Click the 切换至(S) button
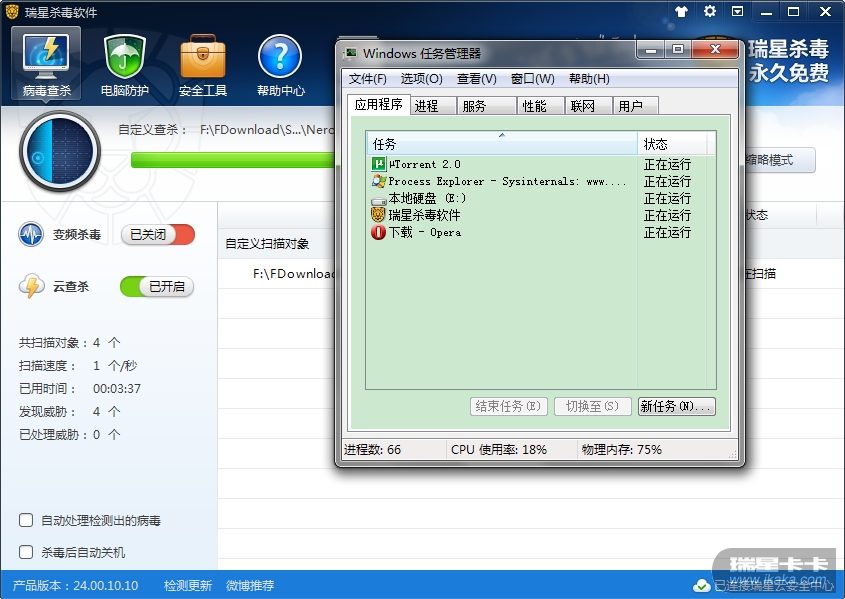The image size is (845, 599). (592, 406)
